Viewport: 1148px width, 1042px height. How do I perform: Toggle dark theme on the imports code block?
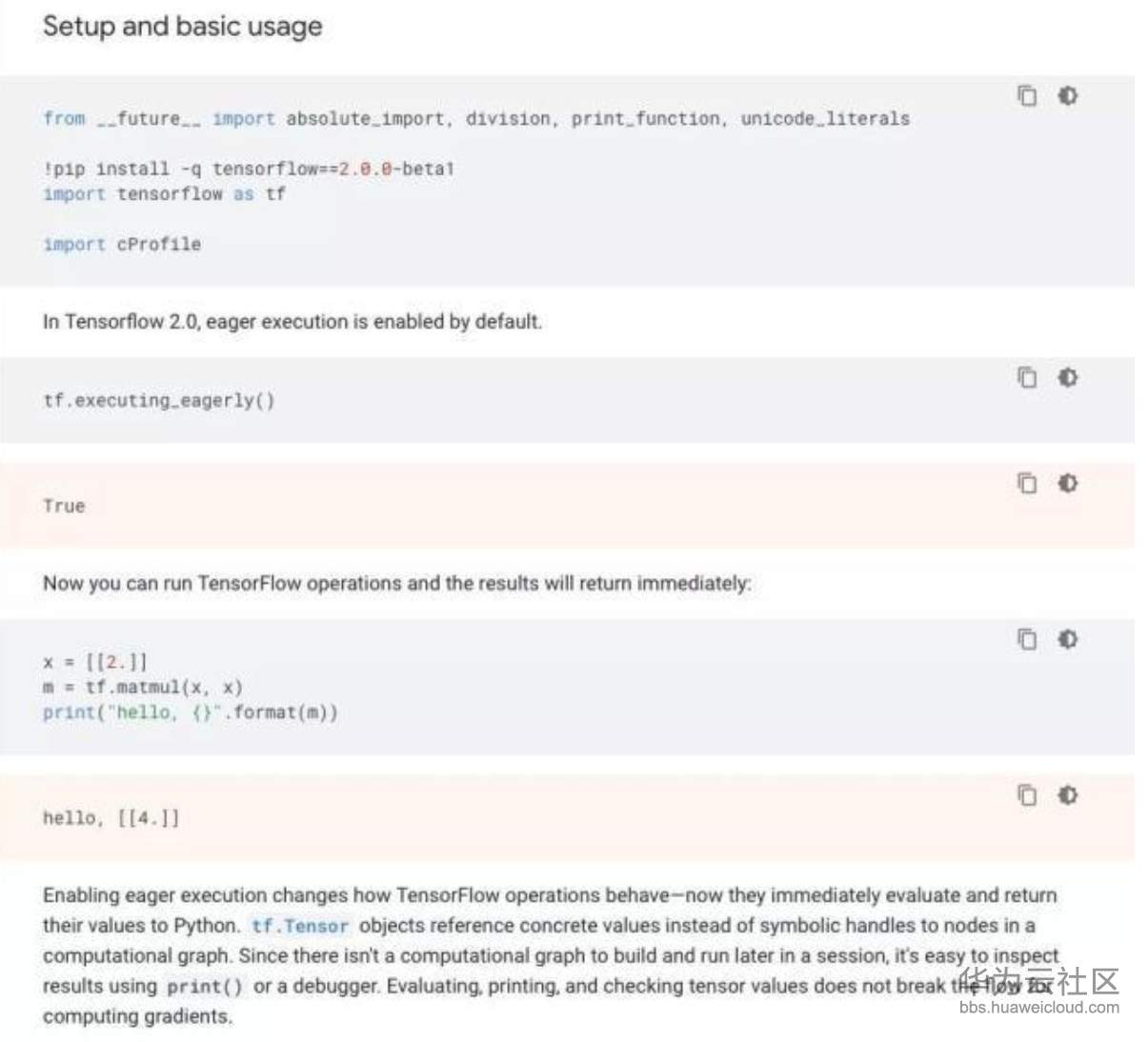pyautogui.click(x=1068, y=96)
